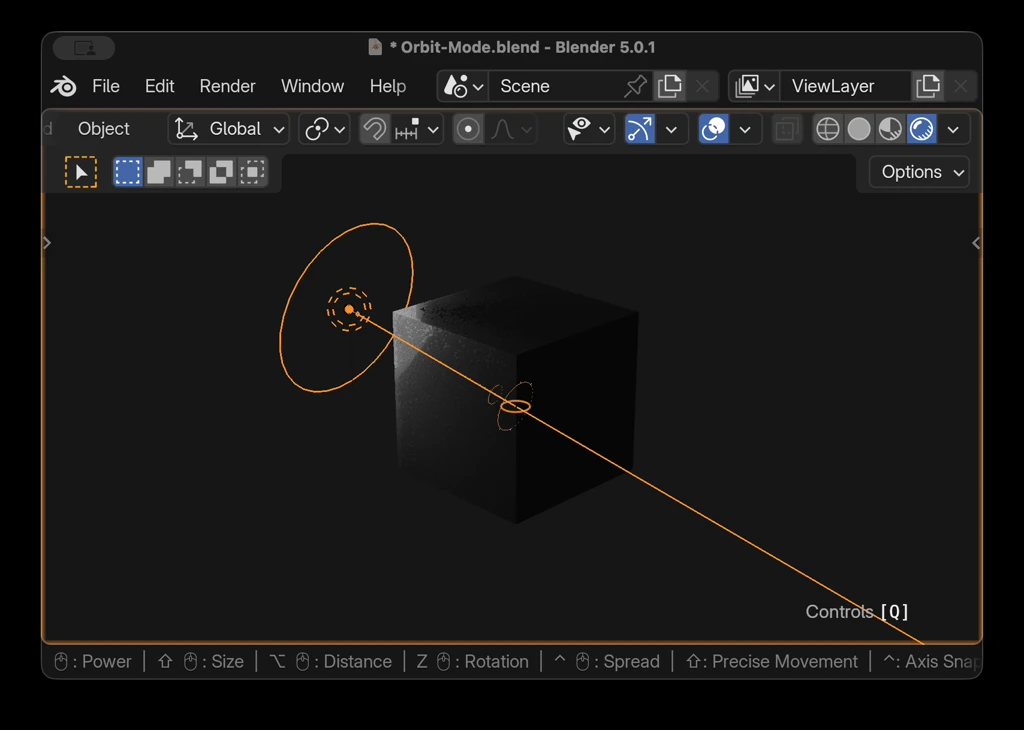Screen dimensions: 1024x730
Task: Open the Edit menu
Action: [x=159, y=86]
